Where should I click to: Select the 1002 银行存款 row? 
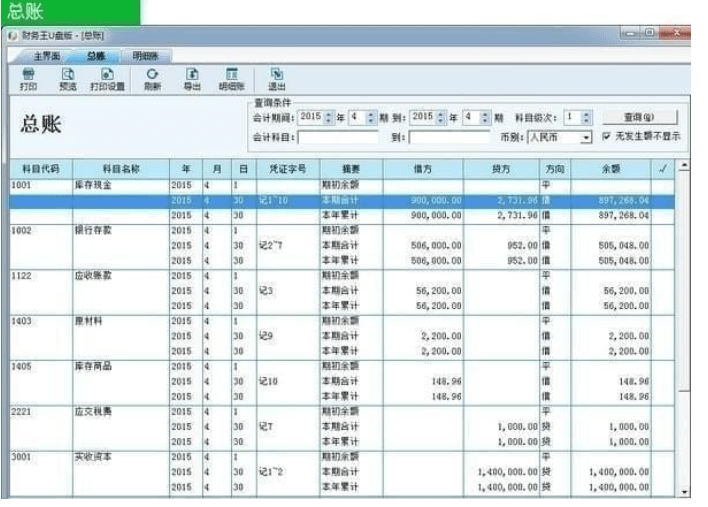point(342,230)
